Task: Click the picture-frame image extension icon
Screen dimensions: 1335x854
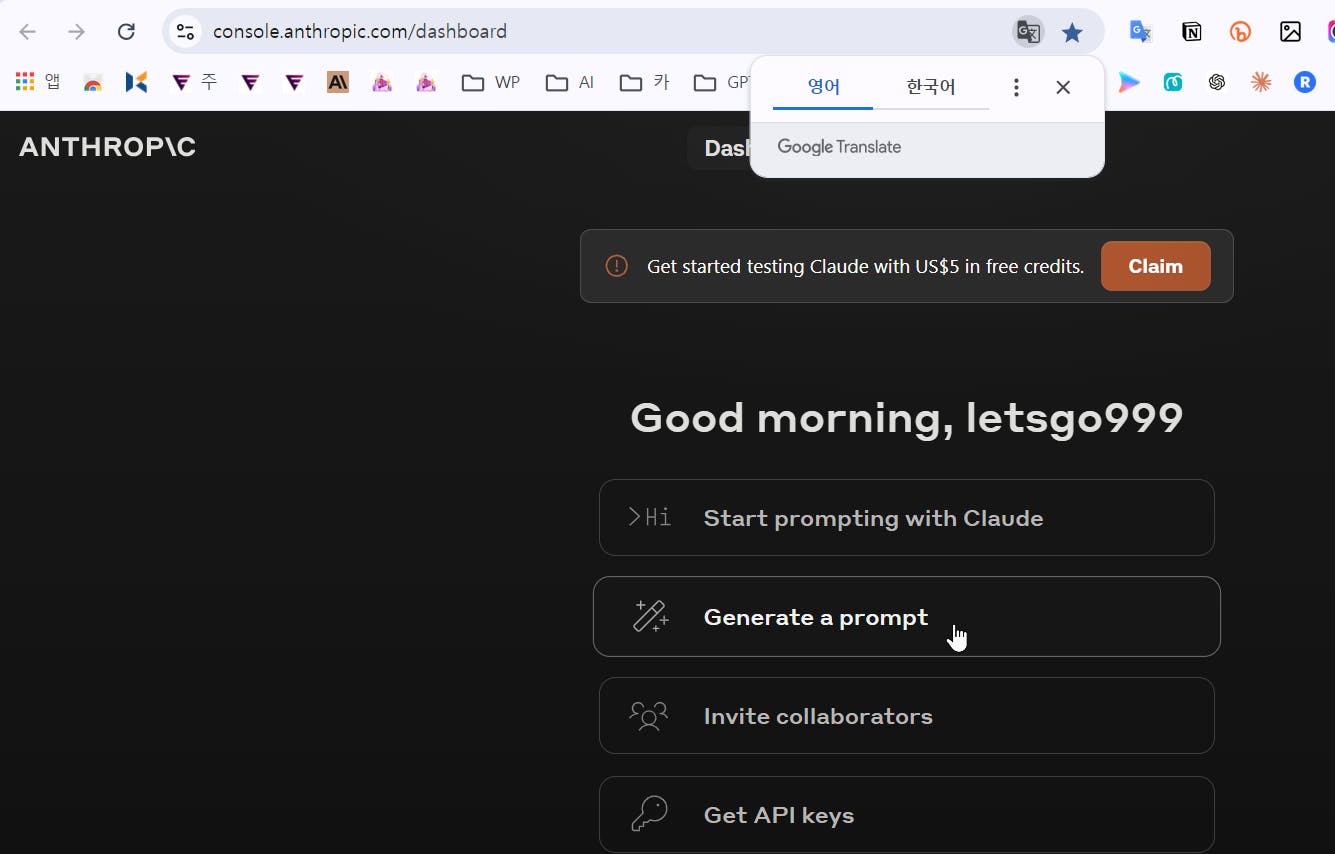Action: pyautogui.click(x=1290, y=32)
